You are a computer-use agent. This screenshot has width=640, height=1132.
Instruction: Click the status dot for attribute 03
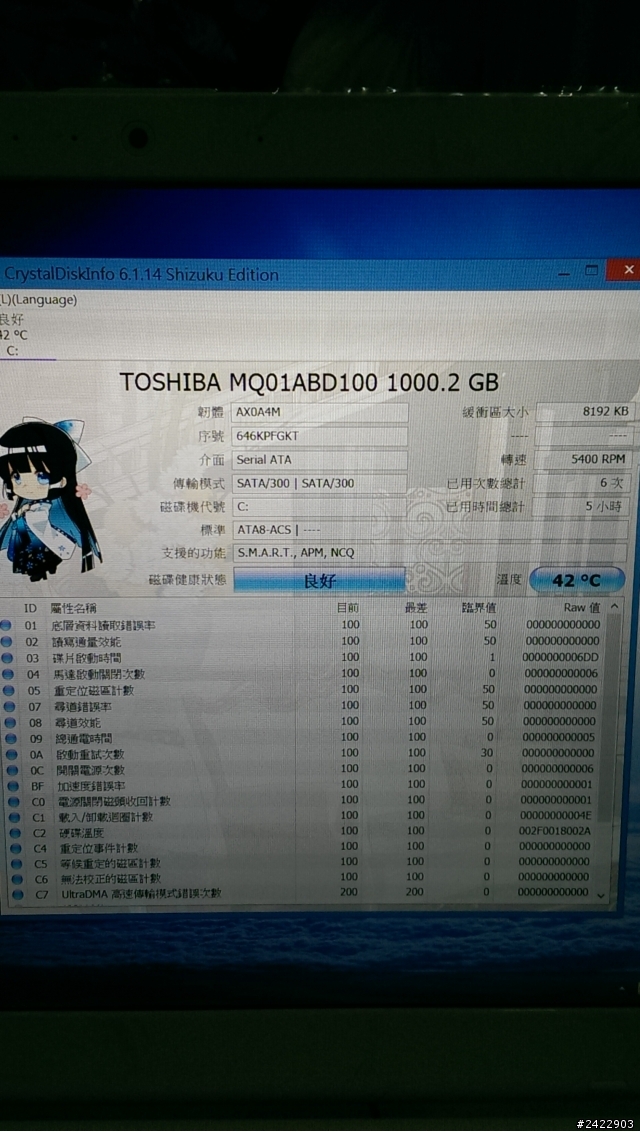[7, 658]
